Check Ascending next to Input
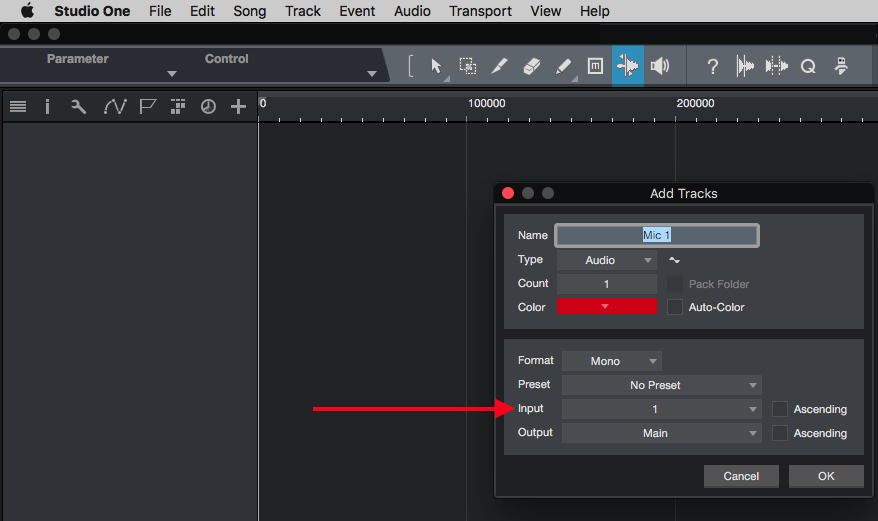Screen dimensions: 878x521 tap(780, 409)
